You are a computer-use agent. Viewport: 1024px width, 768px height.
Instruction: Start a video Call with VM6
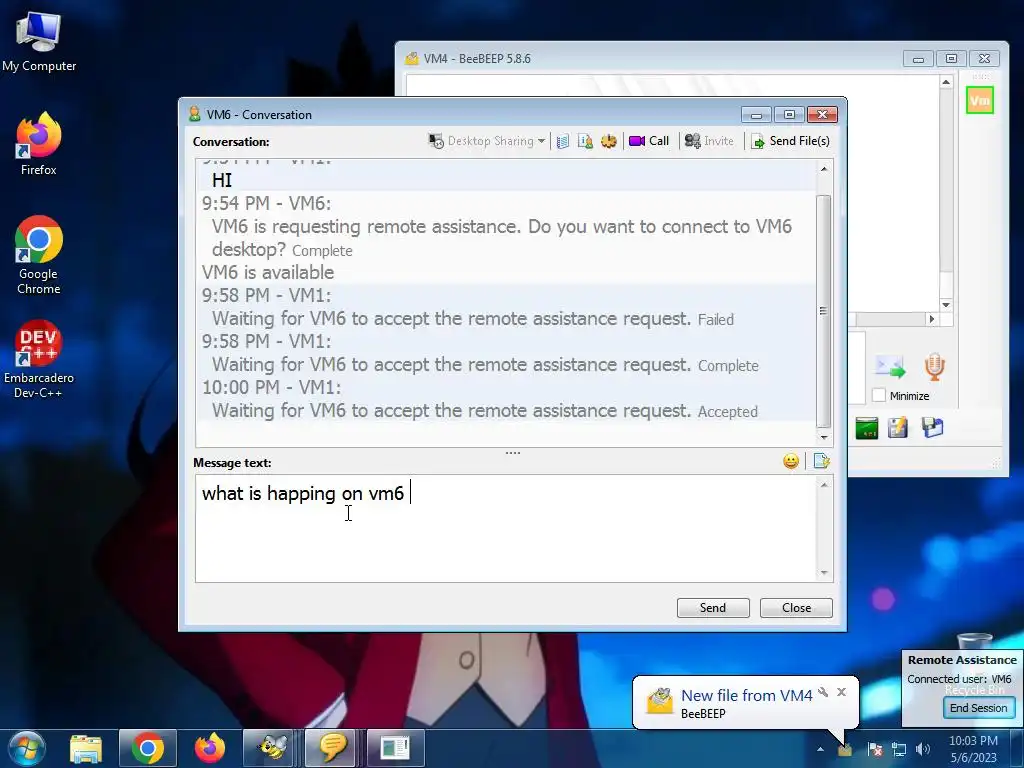[x=648, y=141]
